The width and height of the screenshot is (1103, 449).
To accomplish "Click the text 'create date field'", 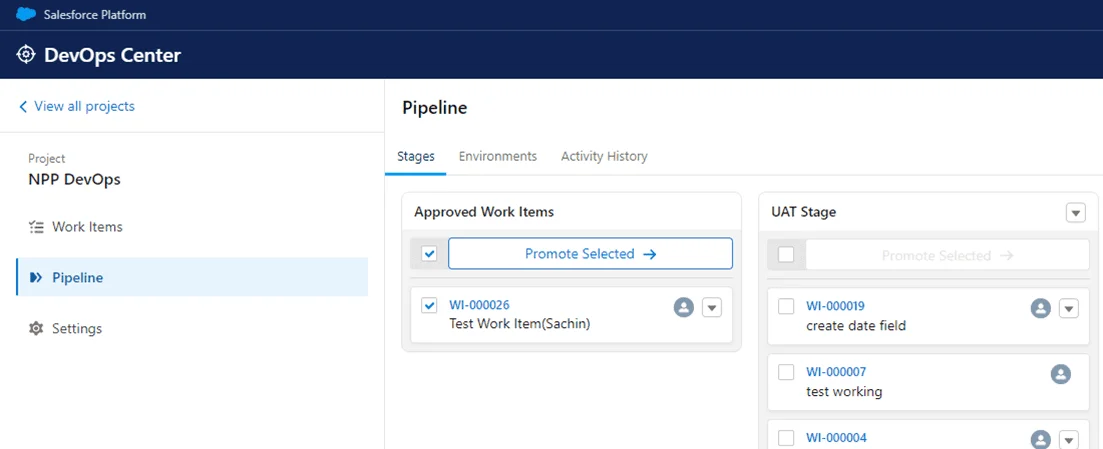I will click(856, 326).
